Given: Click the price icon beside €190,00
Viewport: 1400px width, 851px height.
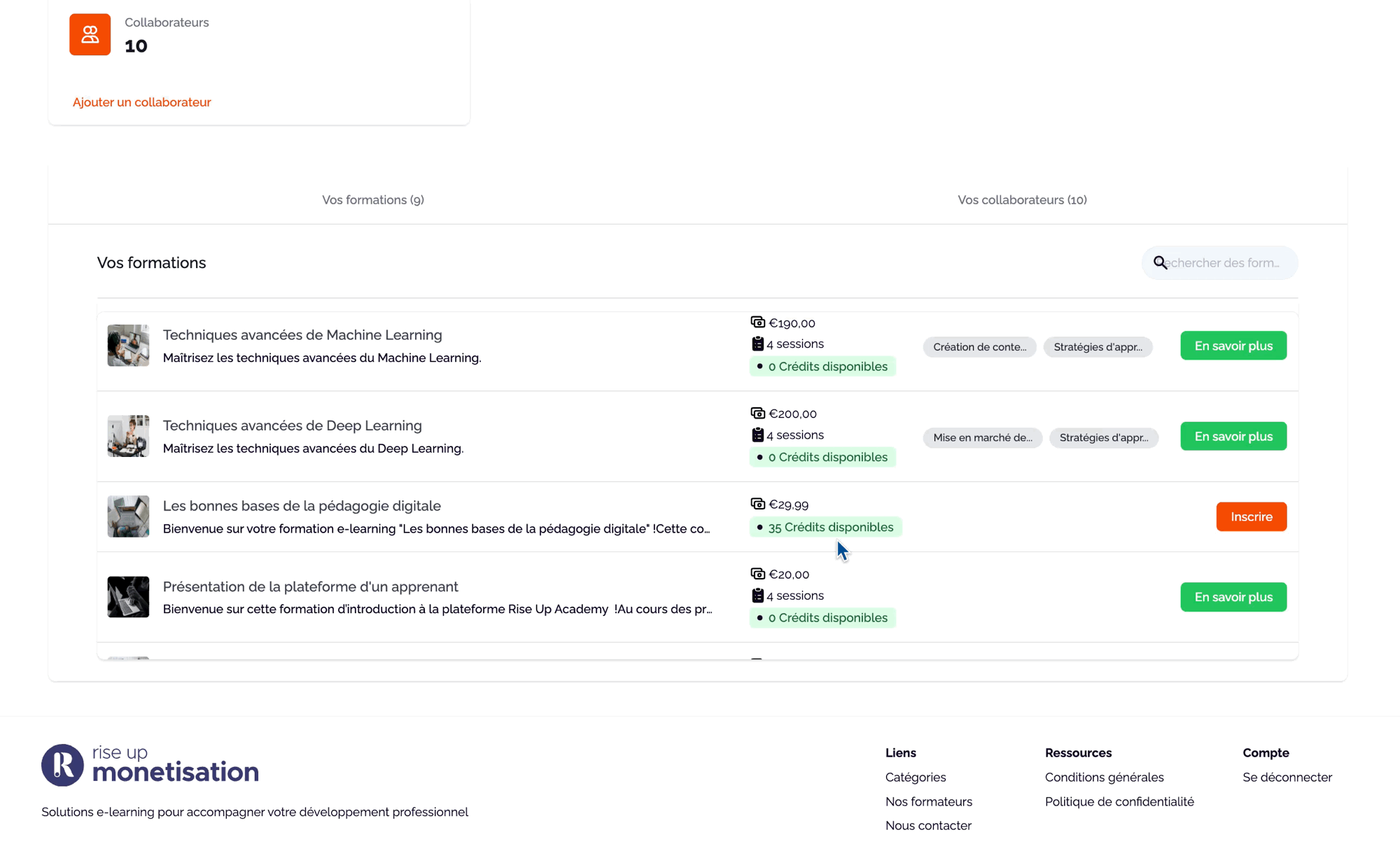Looking at the screenshot, I should (x=757, y=322).
